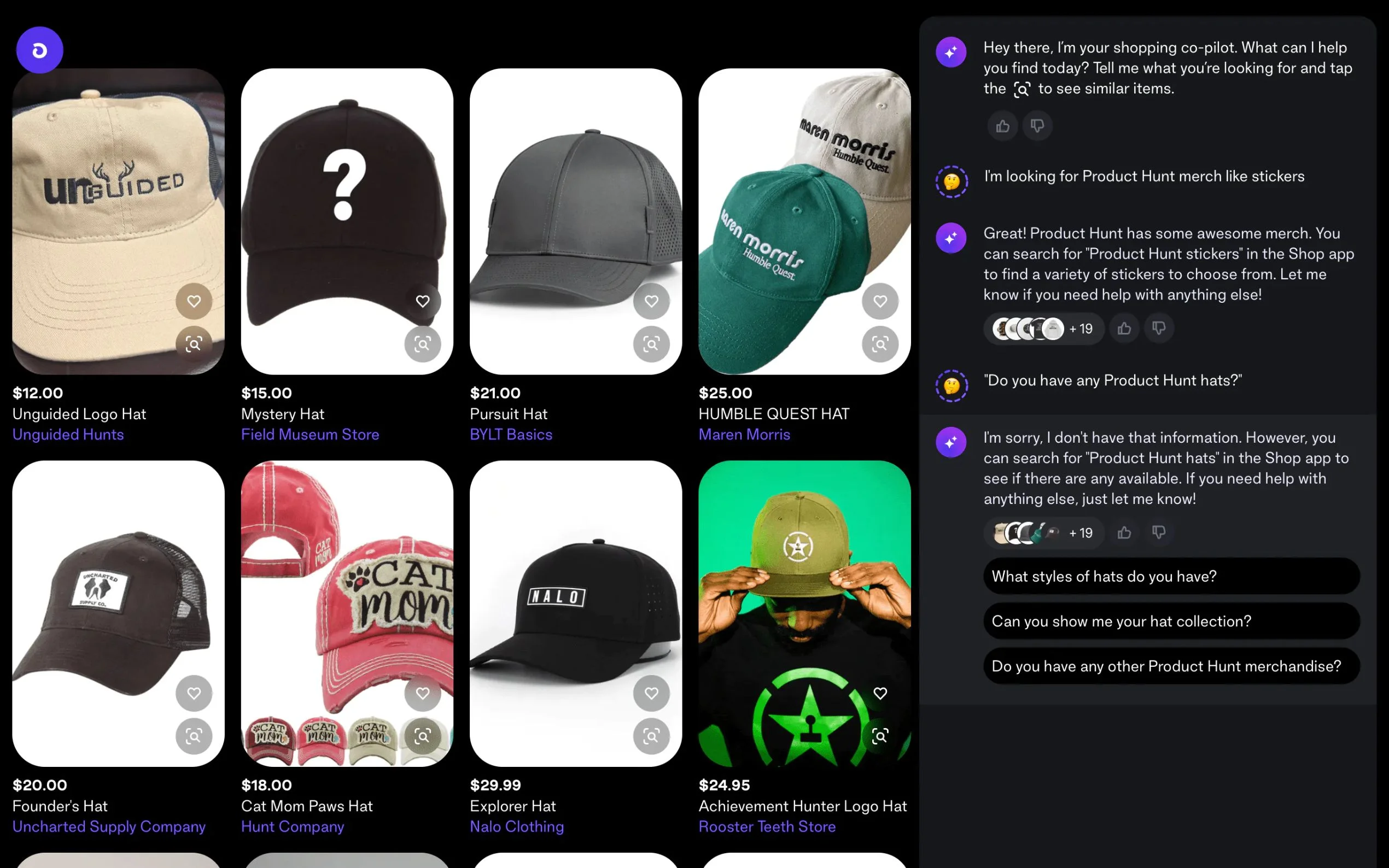Viewport: 1389px width, 868px height.
Task: Click the heart icon on the Pursuit Hat
Action: click(x=652, y=301)
